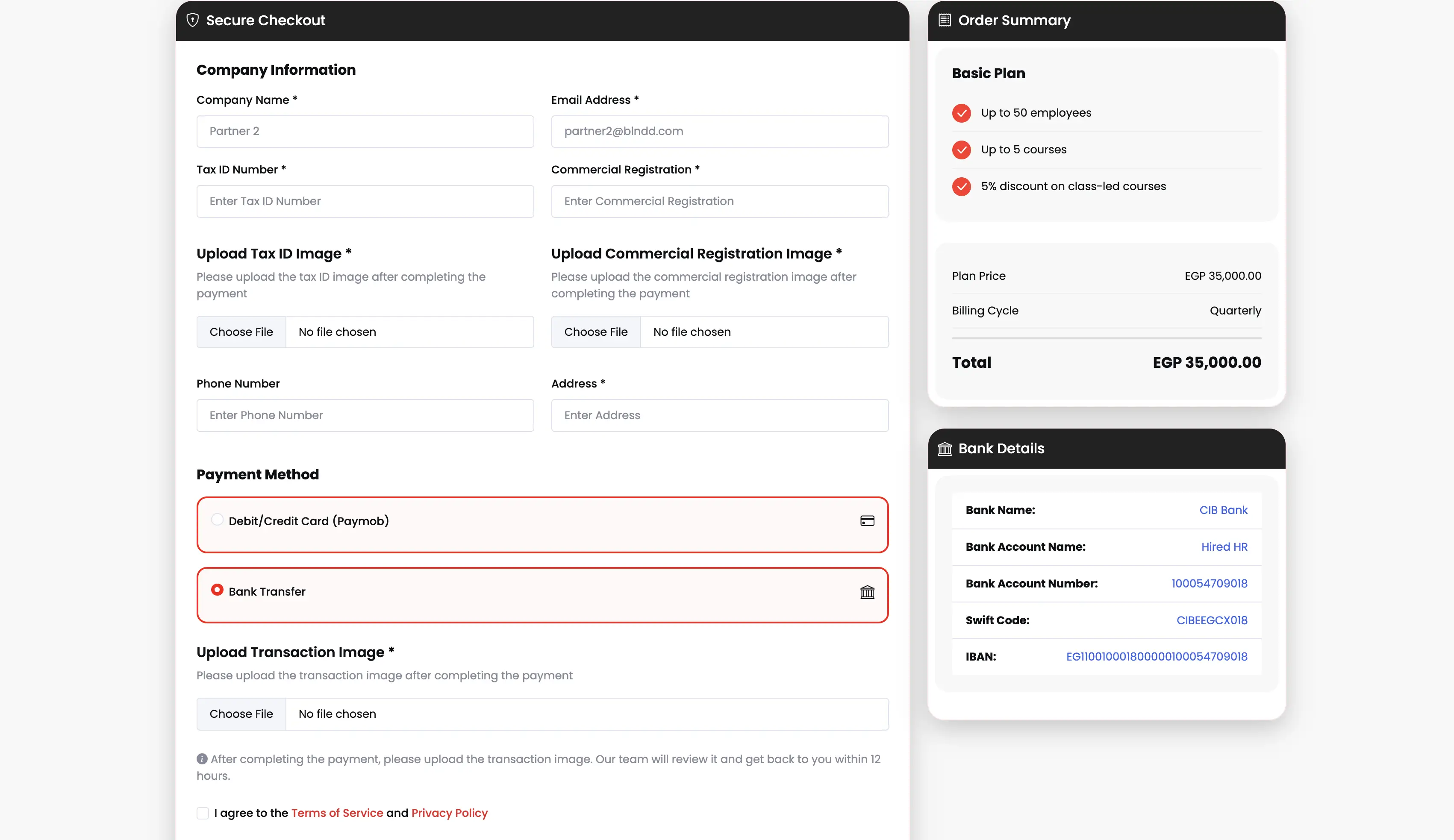Open the Privacy Policy link
The image size is (1454, 840).
[450, 813]
